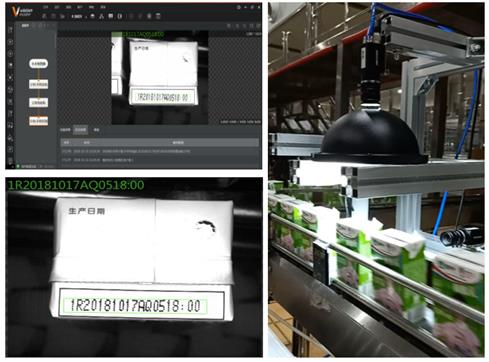Open the first menu in the menu bar
489x362 pixels.
(x=46, y=7)
